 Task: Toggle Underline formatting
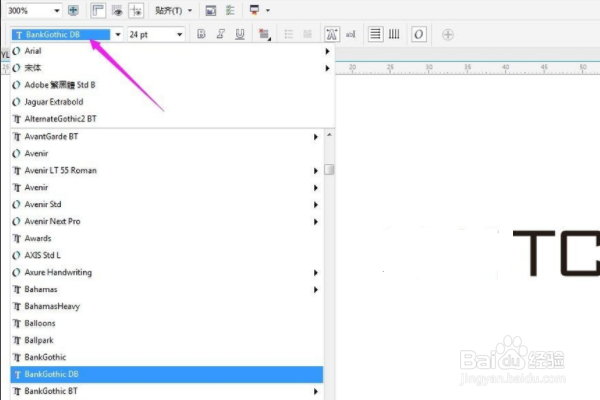(x=240, y=34)
